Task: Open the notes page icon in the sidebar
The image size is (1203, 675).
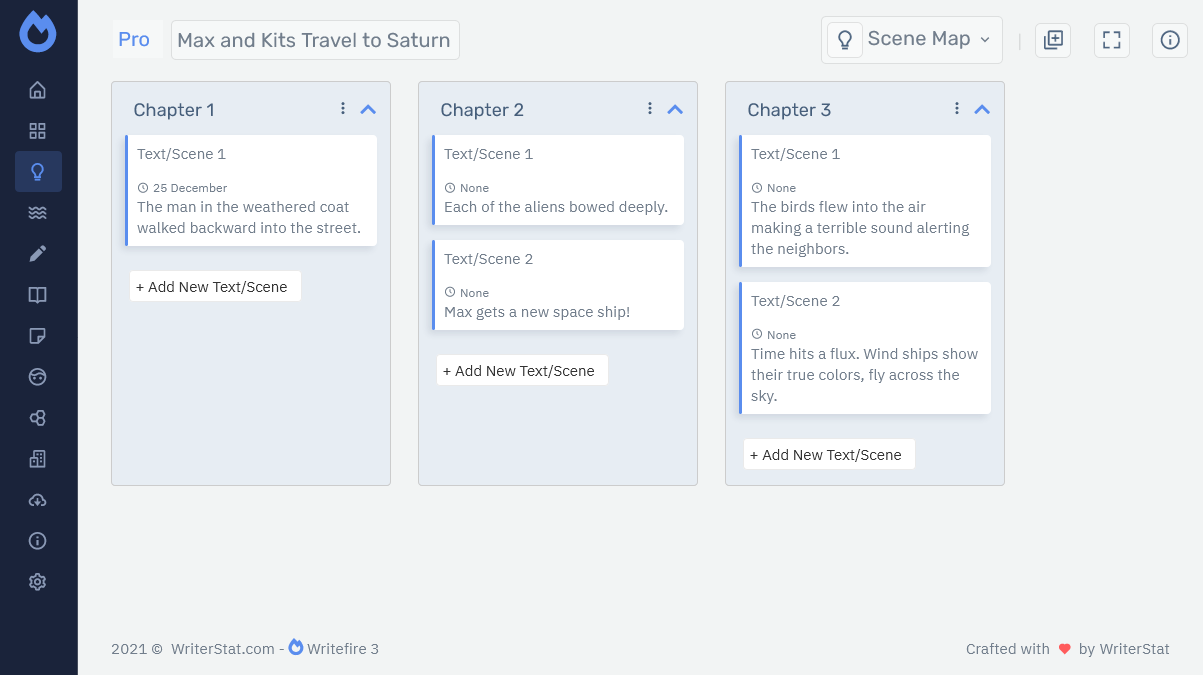Action: tap(37, 335)
